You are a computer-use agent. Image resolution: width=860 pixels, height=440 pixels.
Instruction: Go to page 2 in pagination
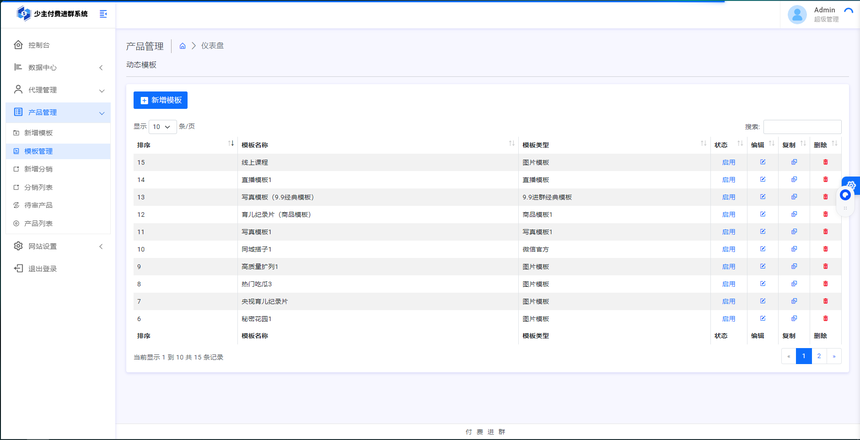coord(819,356)
